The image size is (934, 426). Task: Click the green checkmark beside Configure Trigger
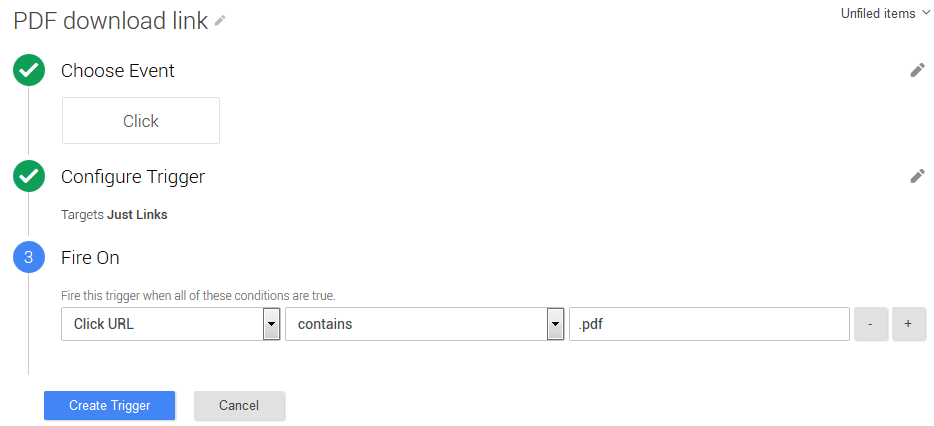[x=29, y=176]
